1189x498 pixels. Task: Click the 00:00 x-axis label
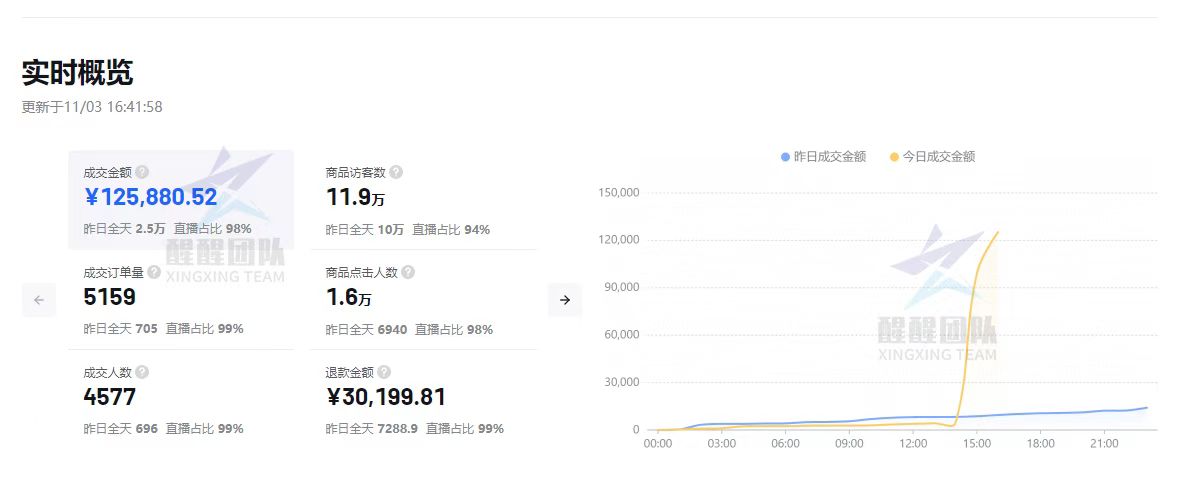pyautogui.click(x=657, y=444)
